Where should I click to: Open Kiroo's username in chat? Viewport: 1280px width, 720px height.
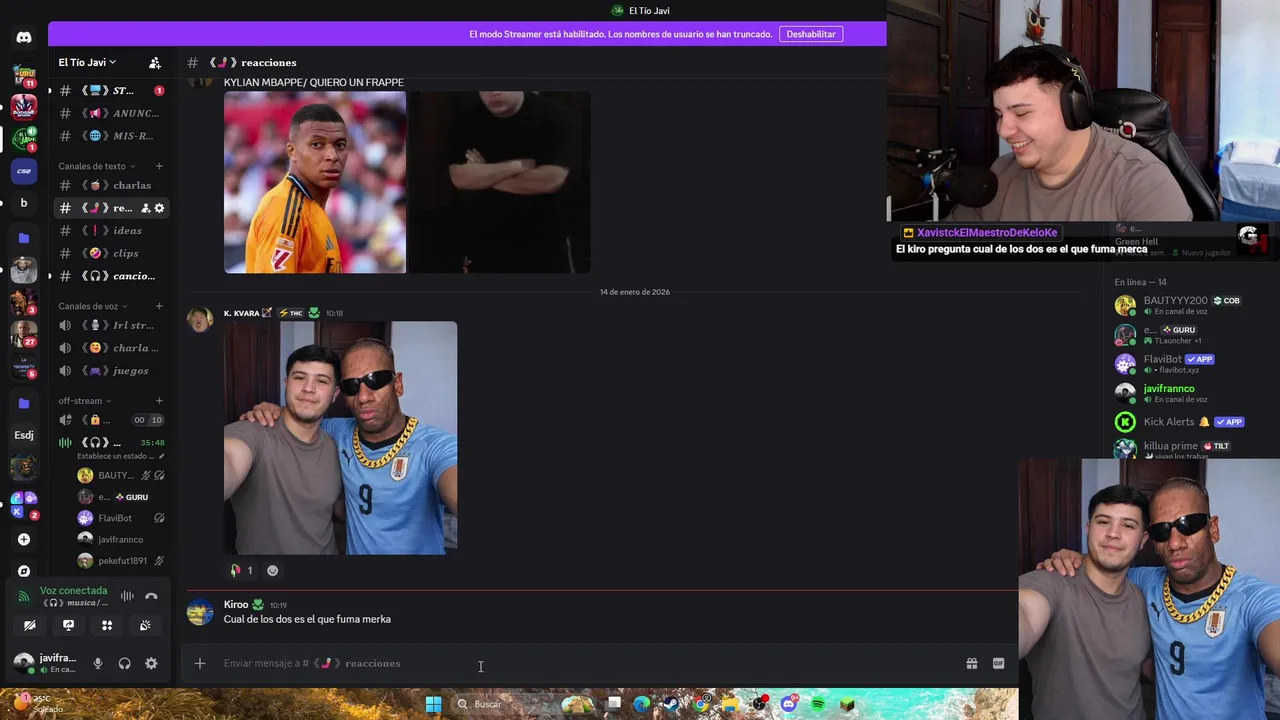tap(236, 604)
